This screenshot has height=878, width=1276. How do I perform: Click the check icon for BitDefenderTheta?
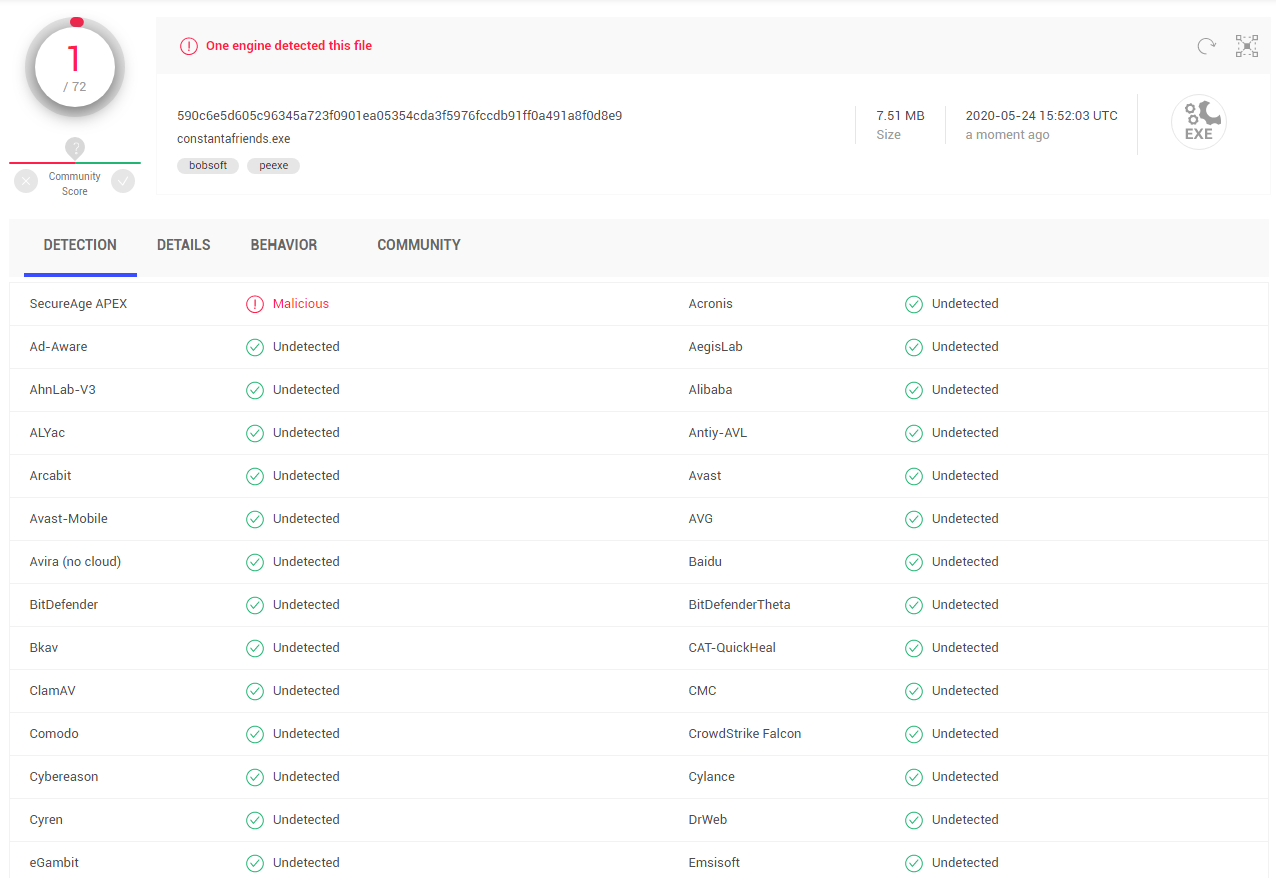pos(914,605)
